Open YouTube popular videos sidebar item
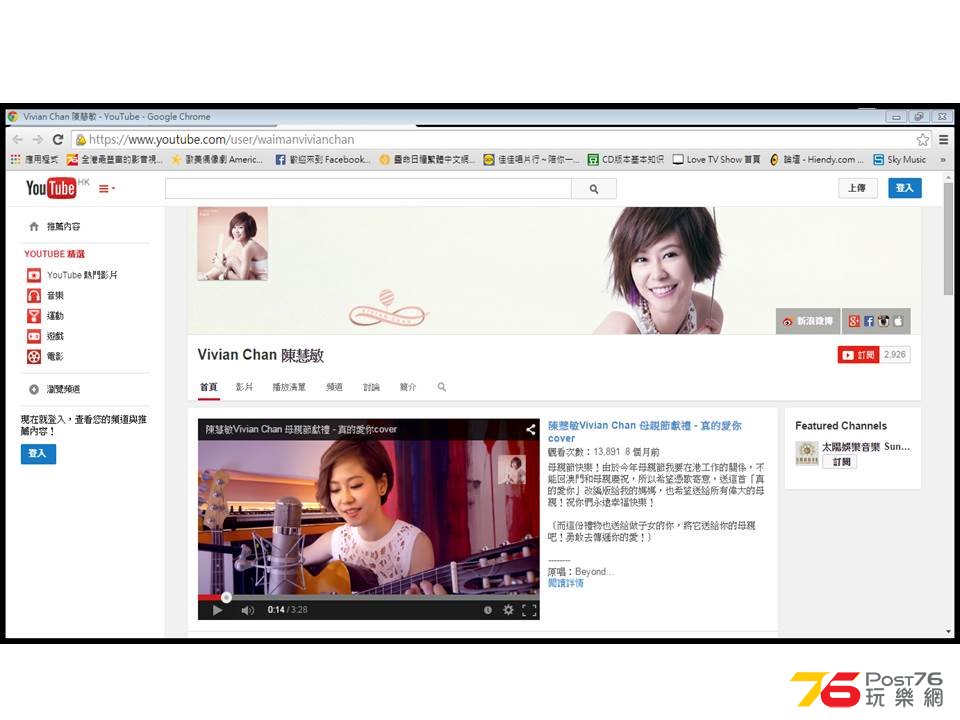 72,275
